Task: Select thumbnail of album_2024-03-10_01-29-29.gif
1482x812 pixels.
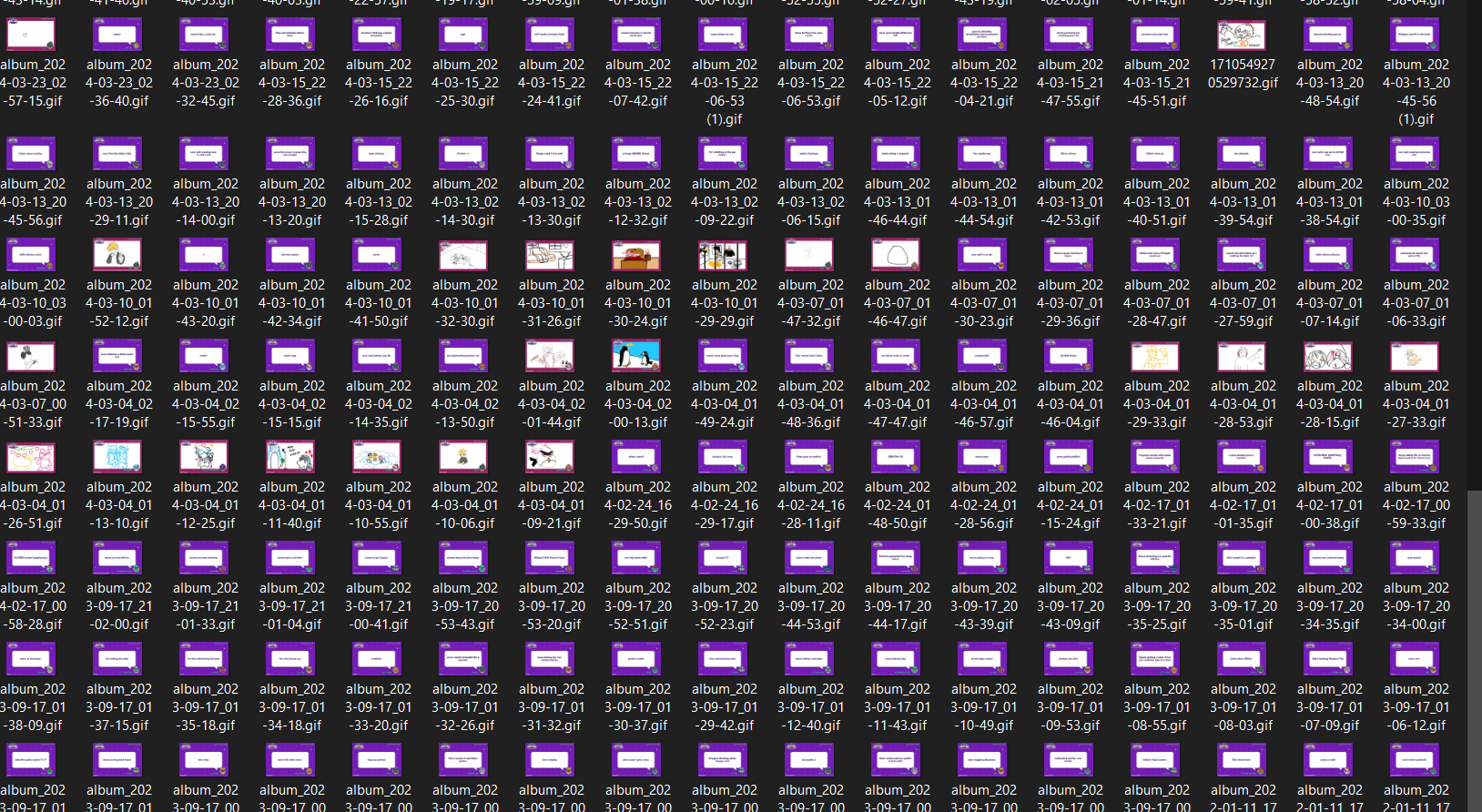Action: click(723, 255)
